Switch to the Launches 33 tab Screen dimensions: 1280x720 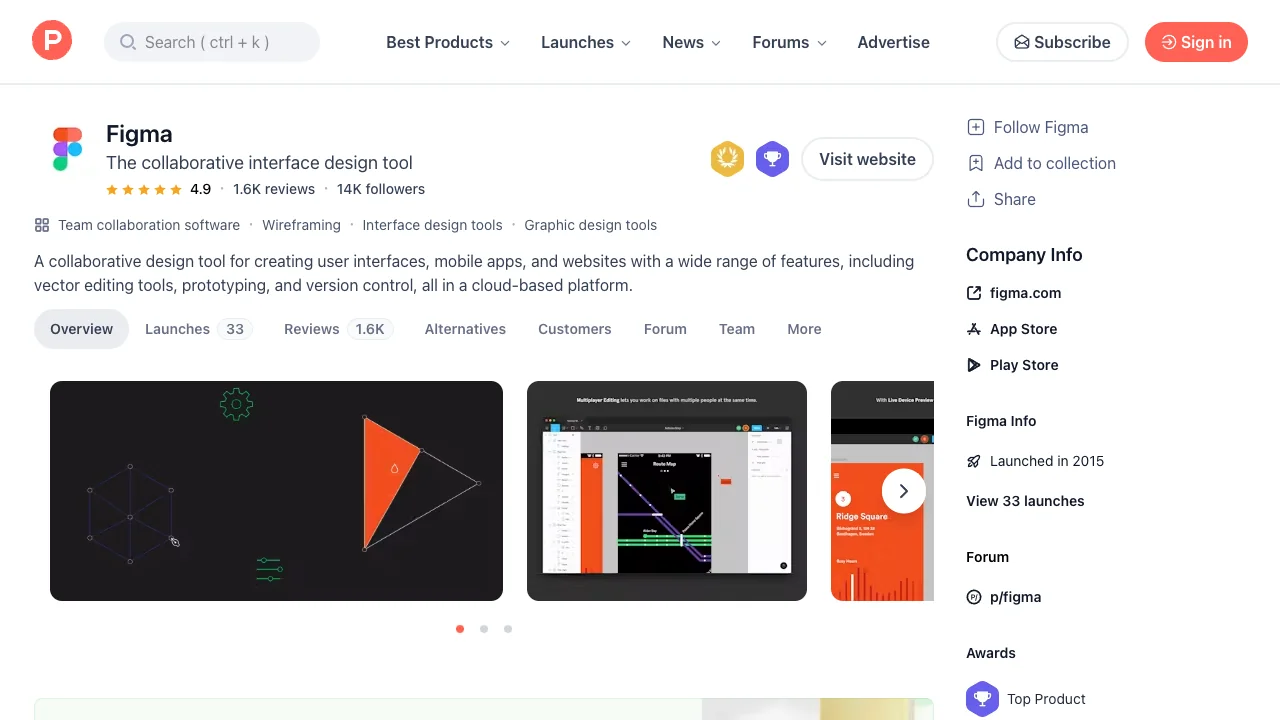pyautogui.click(x=198, y=329)
